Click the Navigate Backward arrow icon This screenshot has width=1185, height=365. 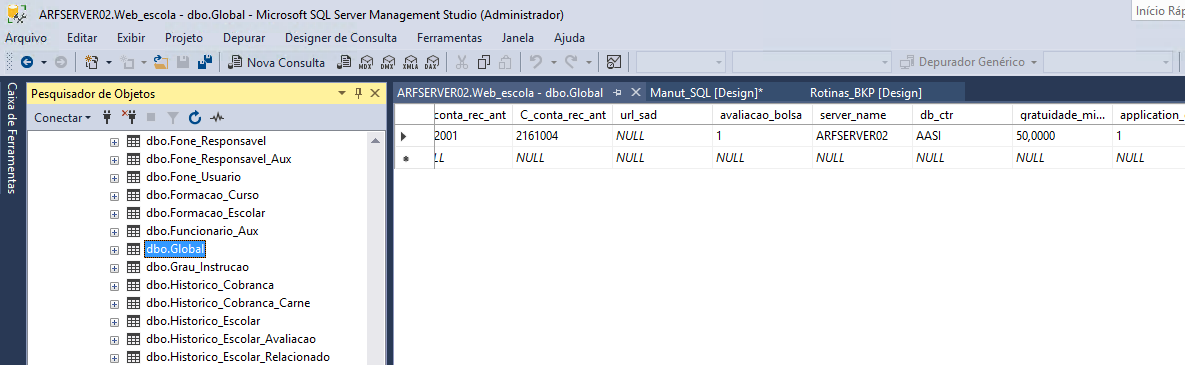[x=28, y=62]
